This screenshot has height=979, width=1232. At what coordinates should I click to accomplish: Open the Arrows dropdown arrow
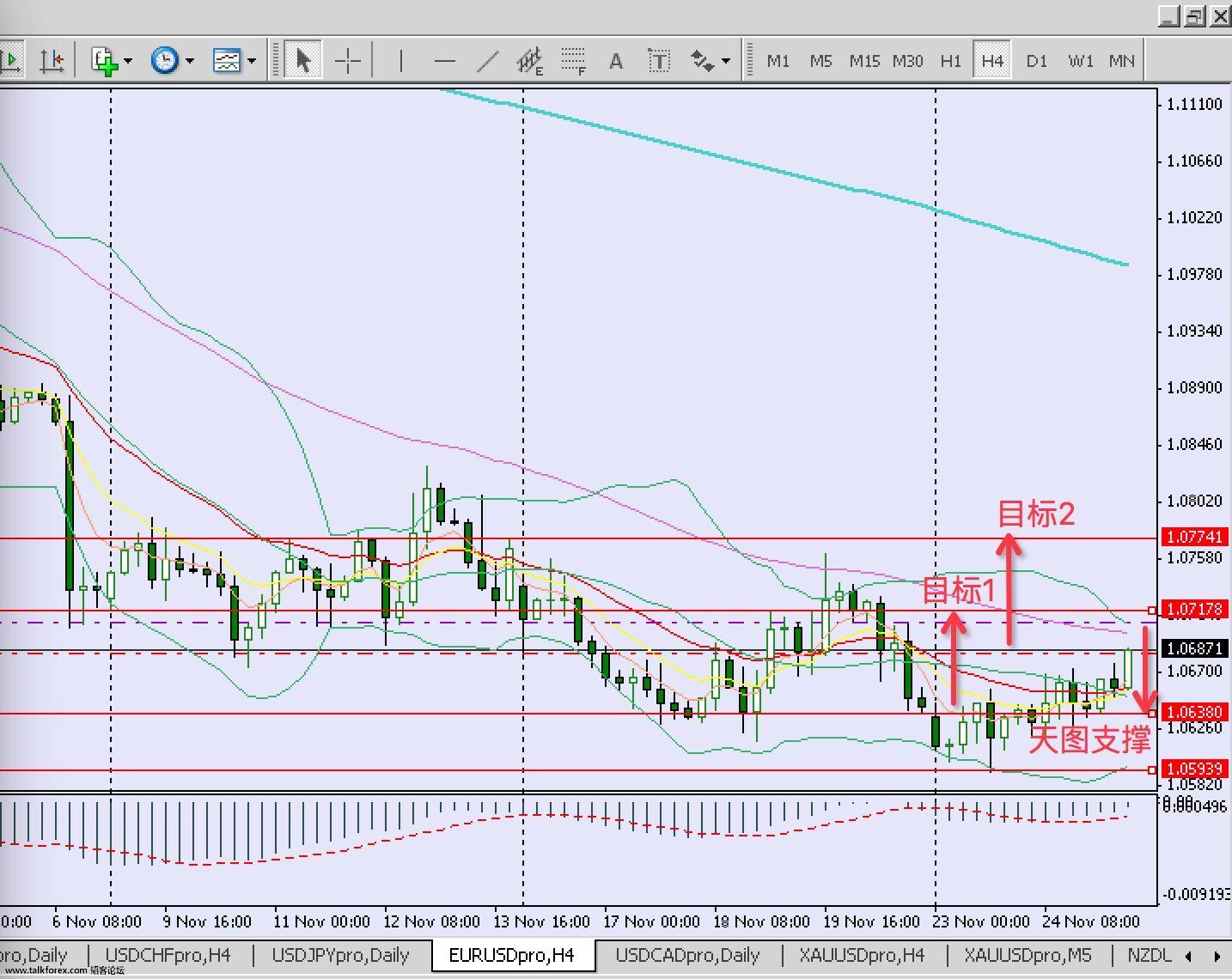pos(726,61)
